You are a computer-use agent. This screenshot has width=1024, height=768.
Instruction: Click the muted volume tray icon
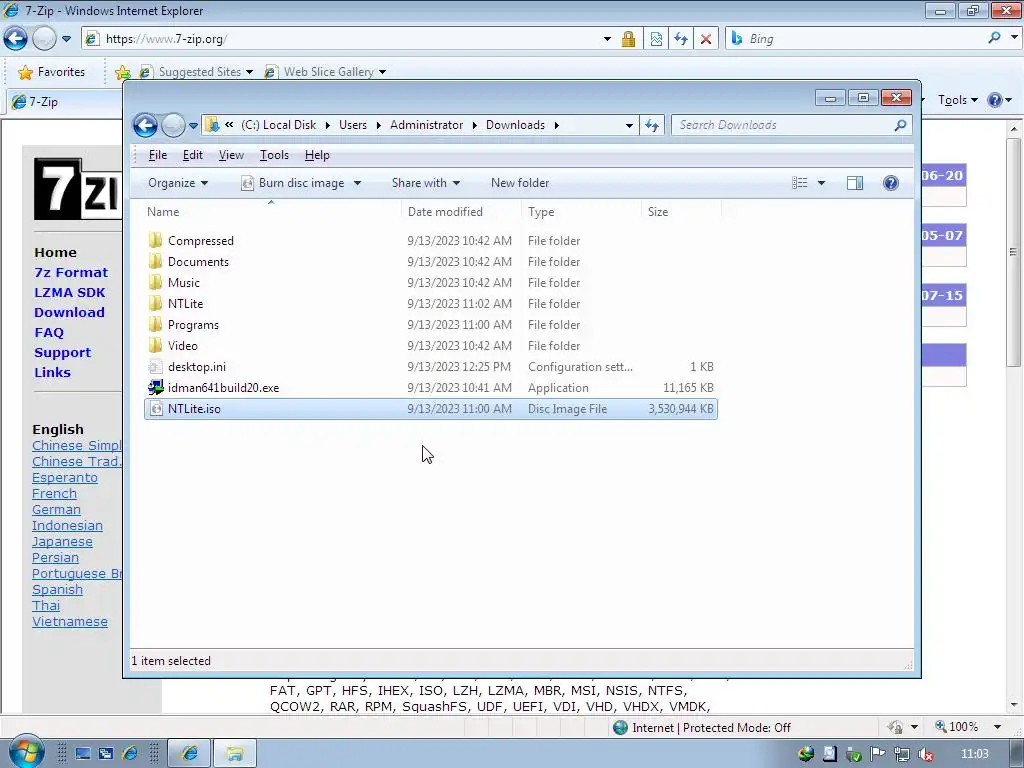[925, 754]
